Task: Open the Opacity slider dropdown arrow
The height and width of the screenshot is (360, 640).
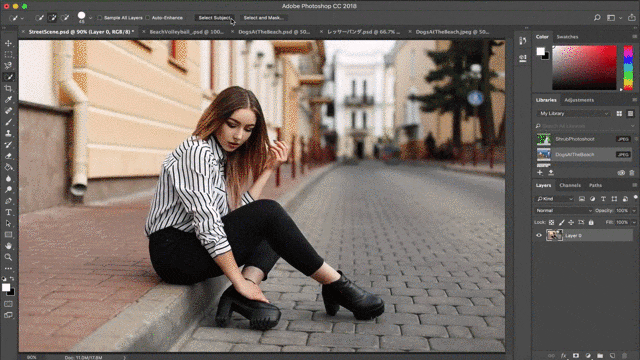Action: tap(634, 211)
